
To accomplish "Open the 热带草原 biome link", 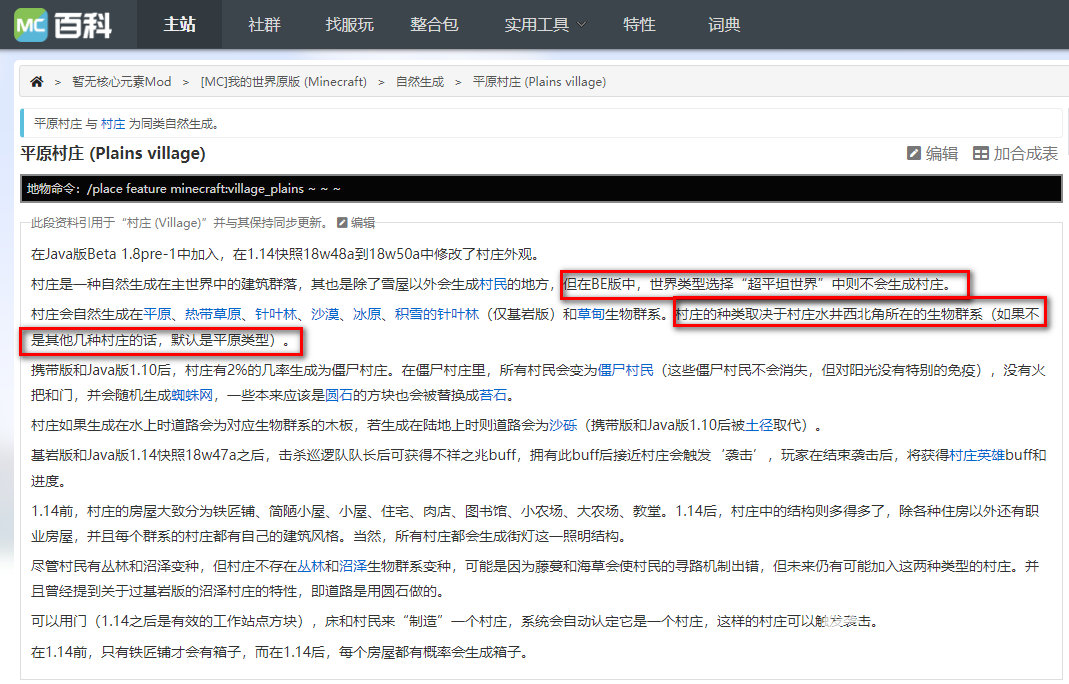I will (x=213, y=314).
